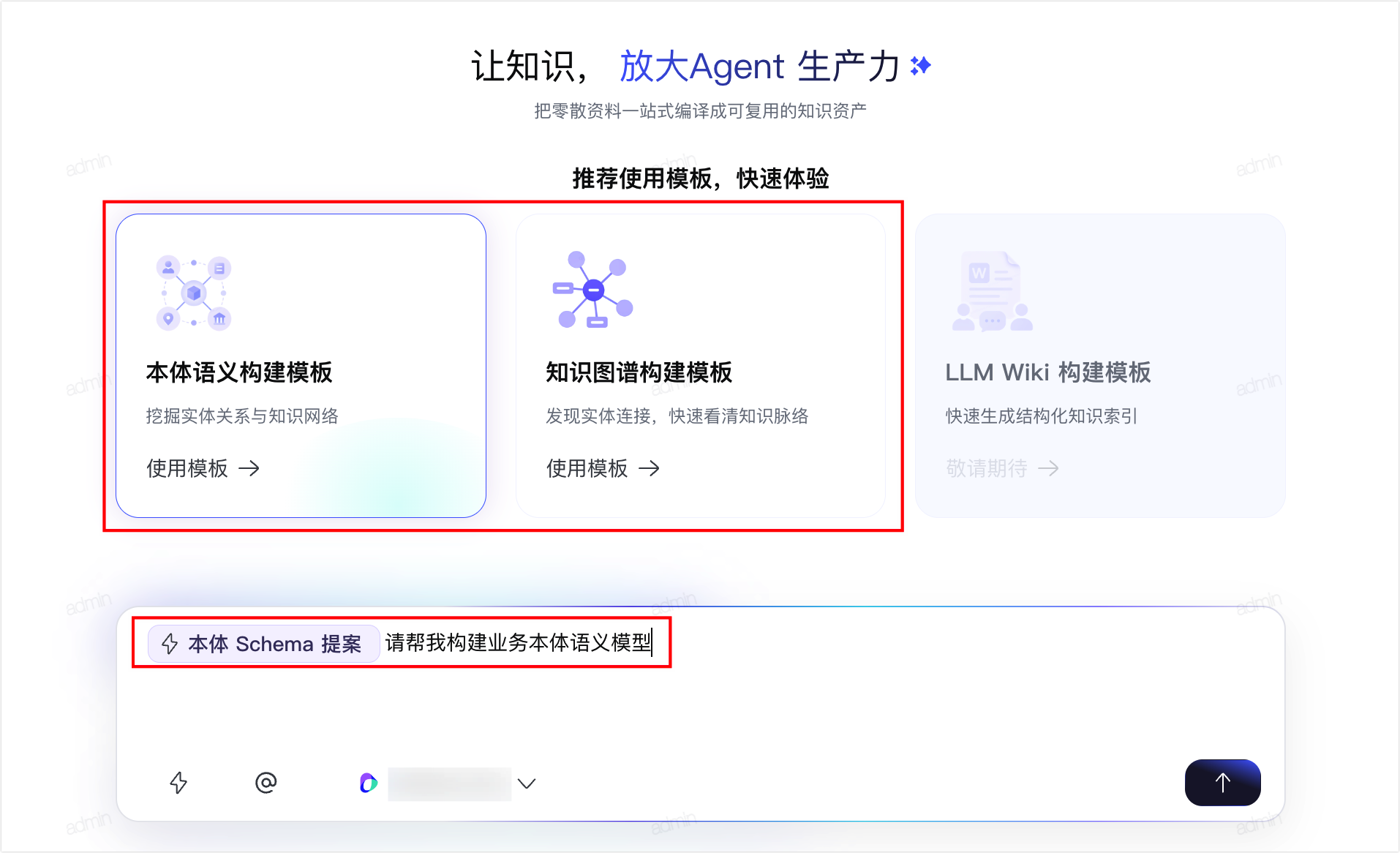Viewport: 1400px width, 853px height.
Task: Click description 快速生成结构化知识索引
Action: tap(1042, 416)
